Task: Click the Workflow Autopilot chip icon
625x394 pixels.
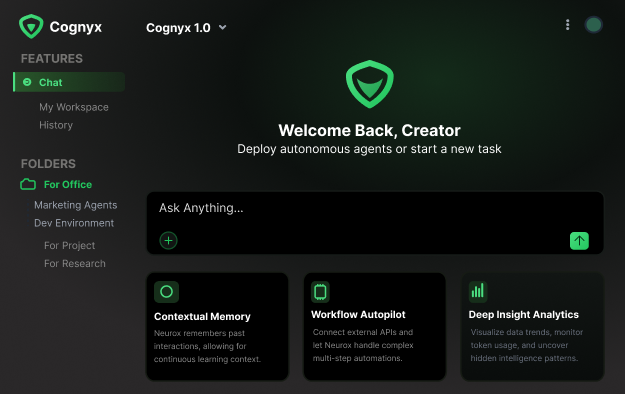Action: point(320,292)
